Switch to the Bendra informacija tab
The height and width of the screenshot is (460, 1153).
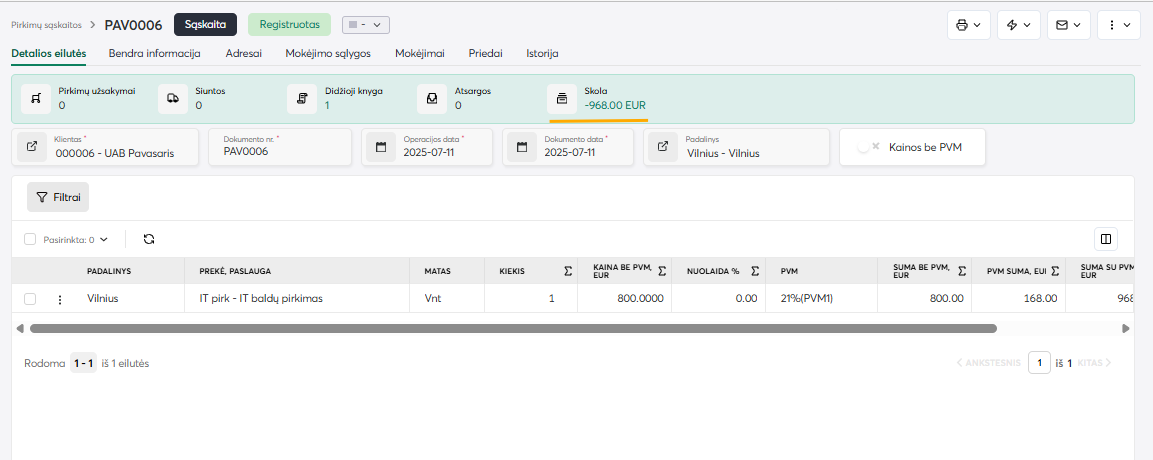(155, 53)
